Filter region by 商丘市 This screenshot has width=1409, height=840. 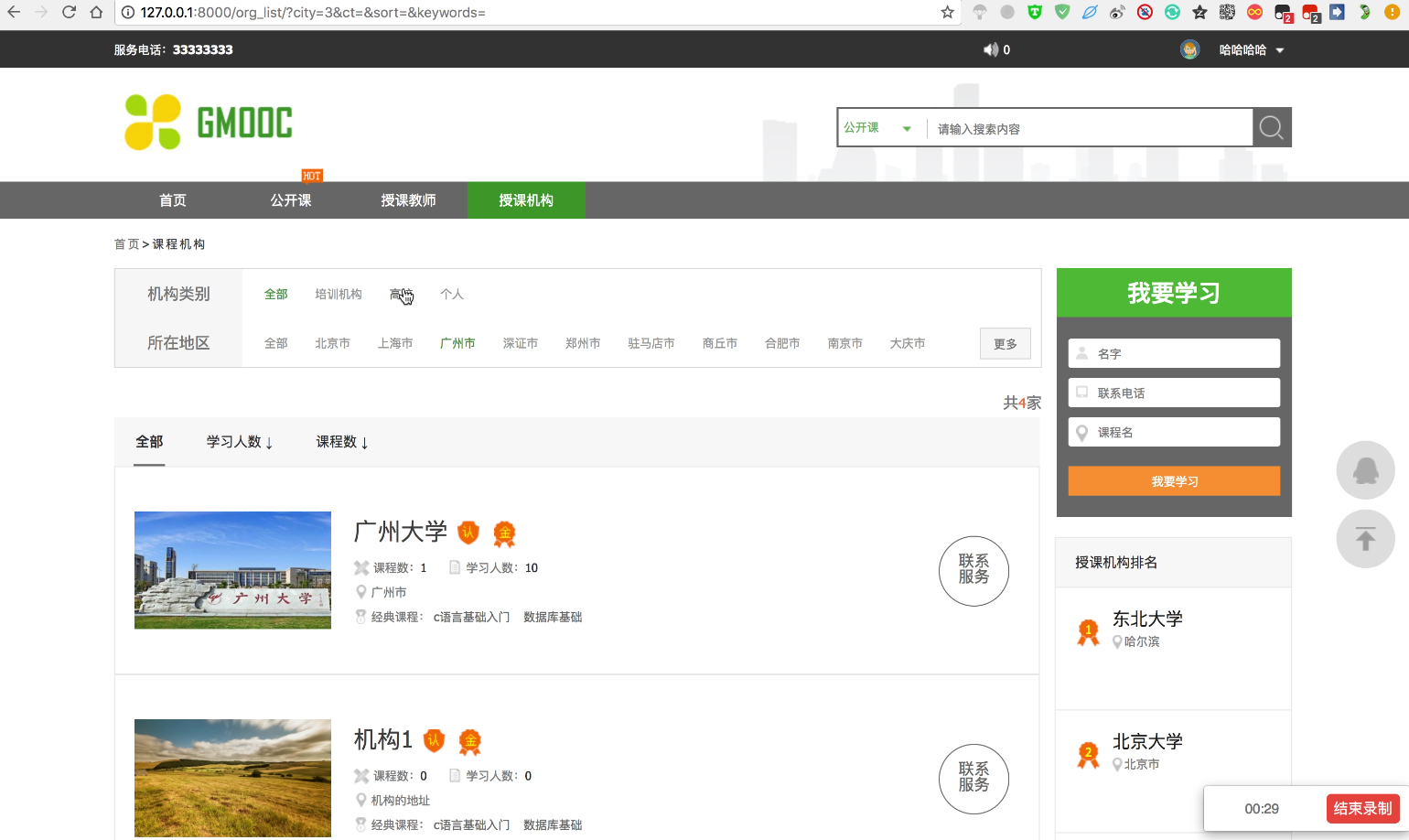click(x=720, y=343)
